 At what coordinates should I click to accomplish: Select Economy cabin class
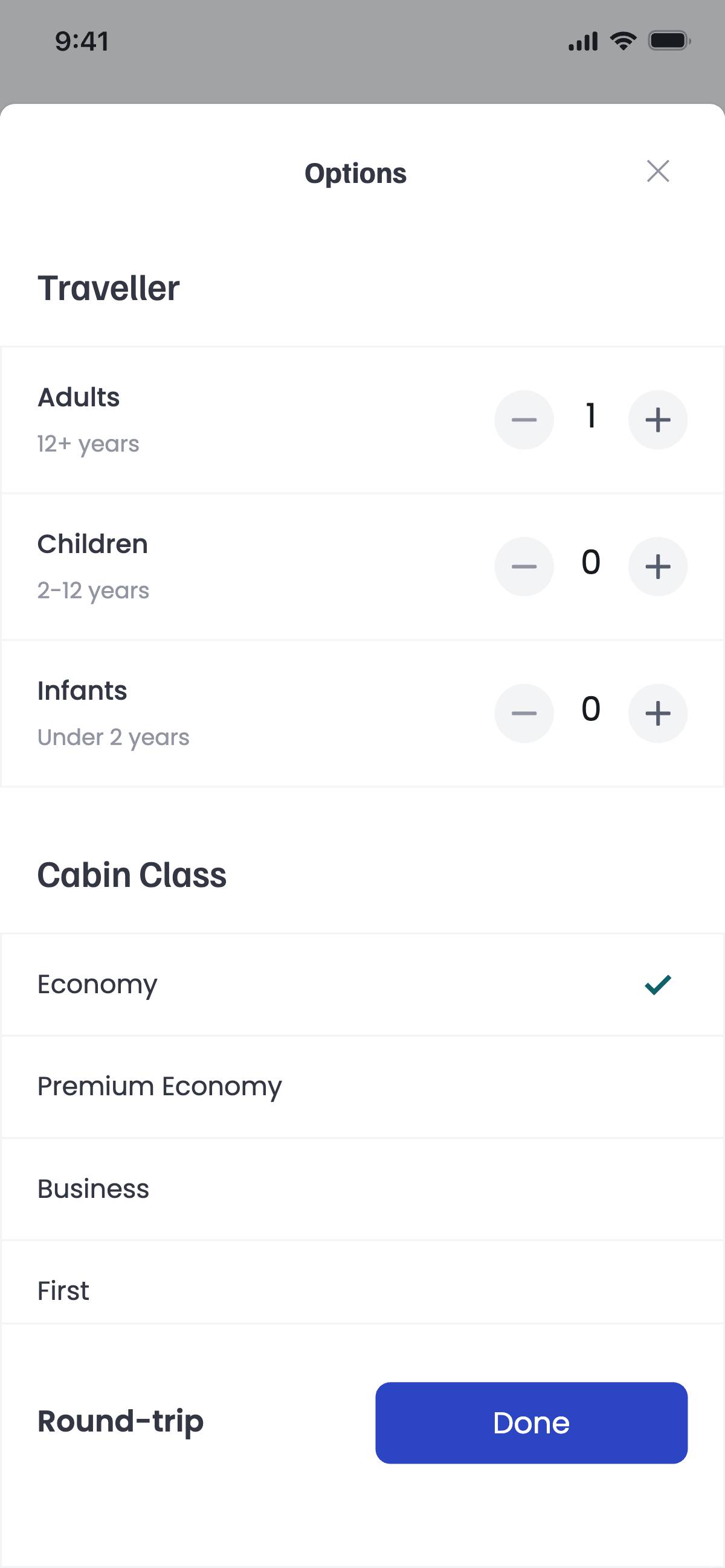pos(97,984)
